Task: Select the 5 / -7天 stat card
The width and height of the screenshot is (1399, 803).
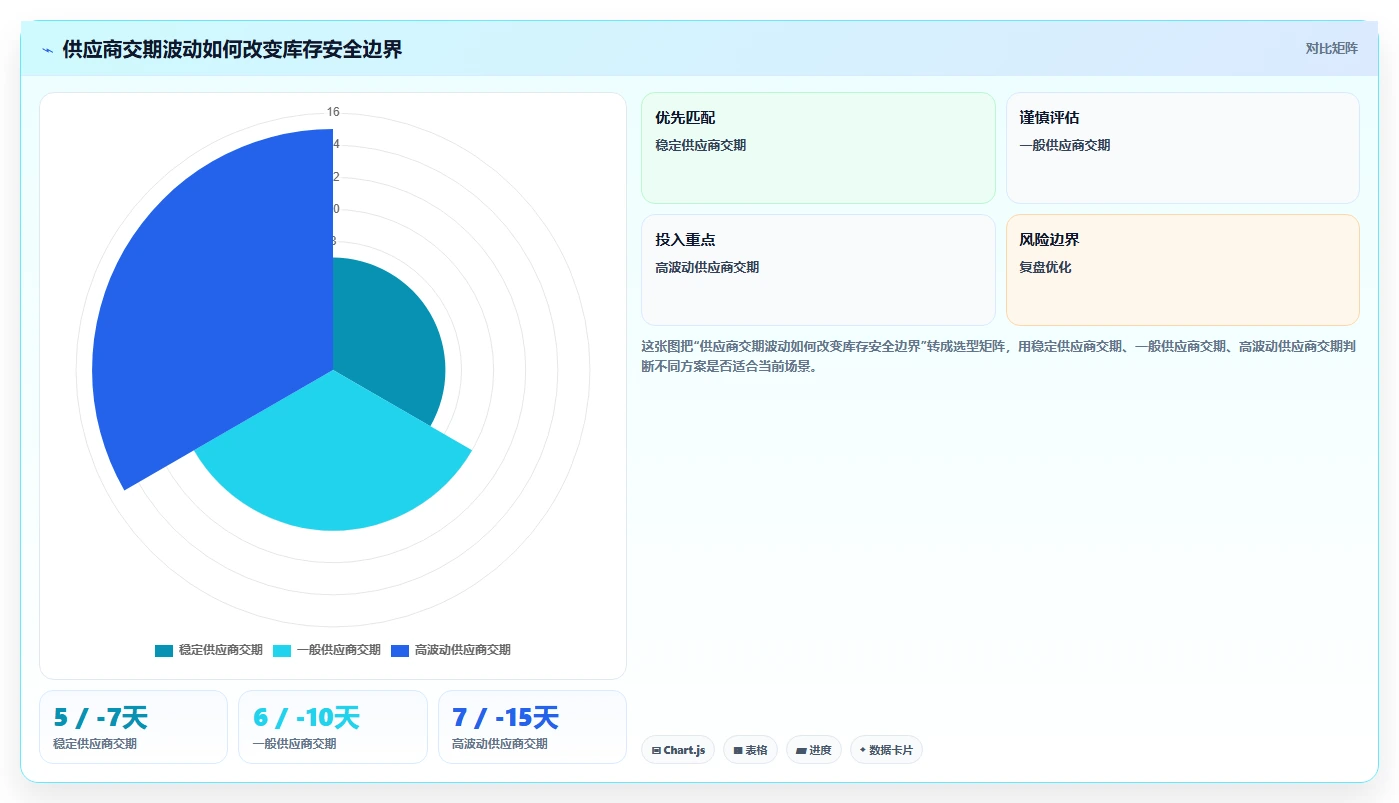Action: (x=133, y=727)
